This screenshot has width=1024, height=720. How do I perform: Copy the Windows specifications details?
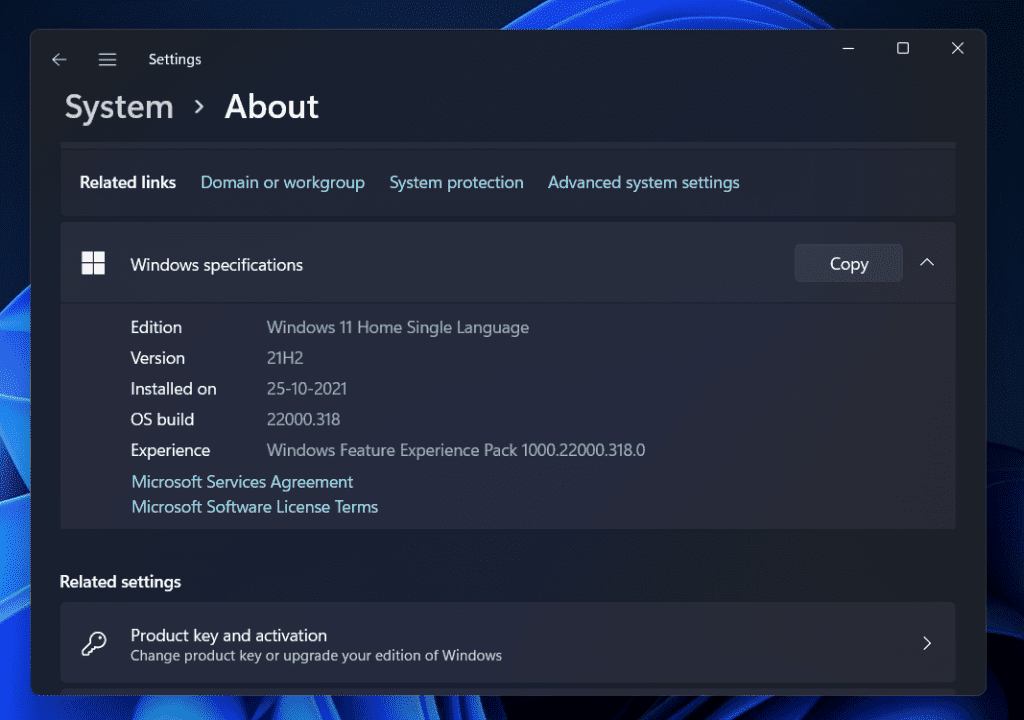pos(847,263)
